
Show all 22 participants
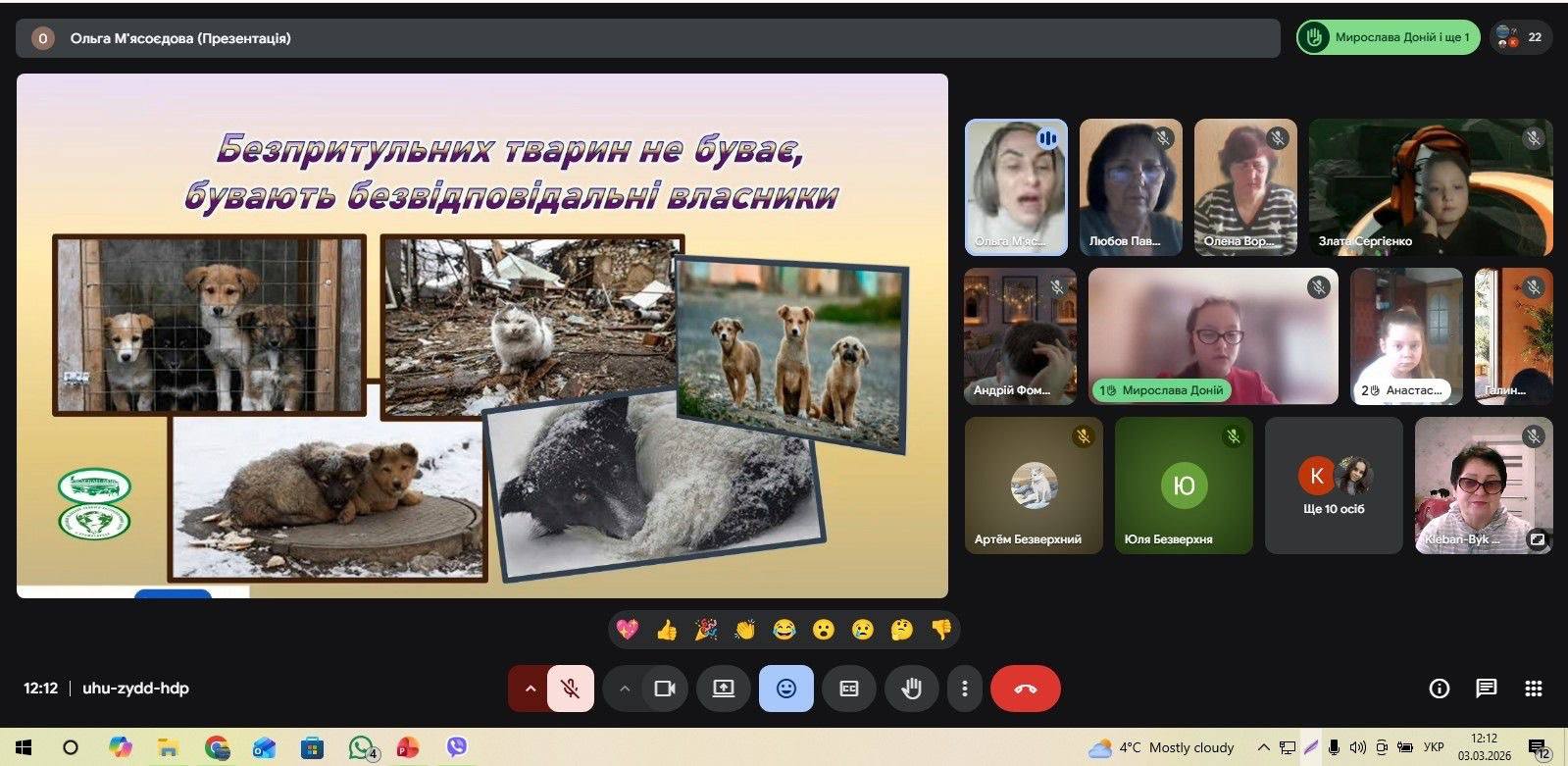click(1521, 37)
